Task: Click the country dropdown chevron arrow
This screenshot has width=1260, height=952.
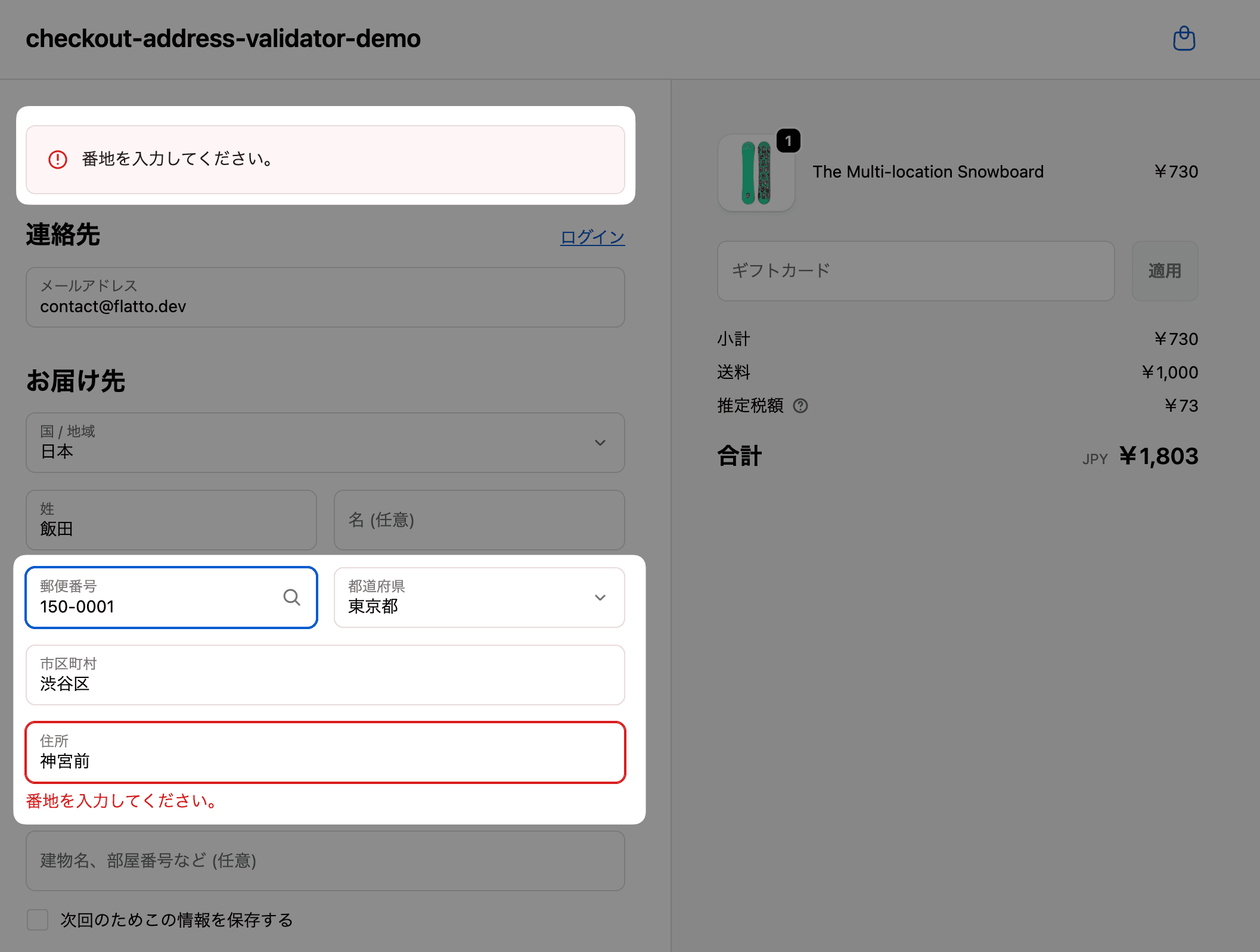Action: [x=600, y=443]
